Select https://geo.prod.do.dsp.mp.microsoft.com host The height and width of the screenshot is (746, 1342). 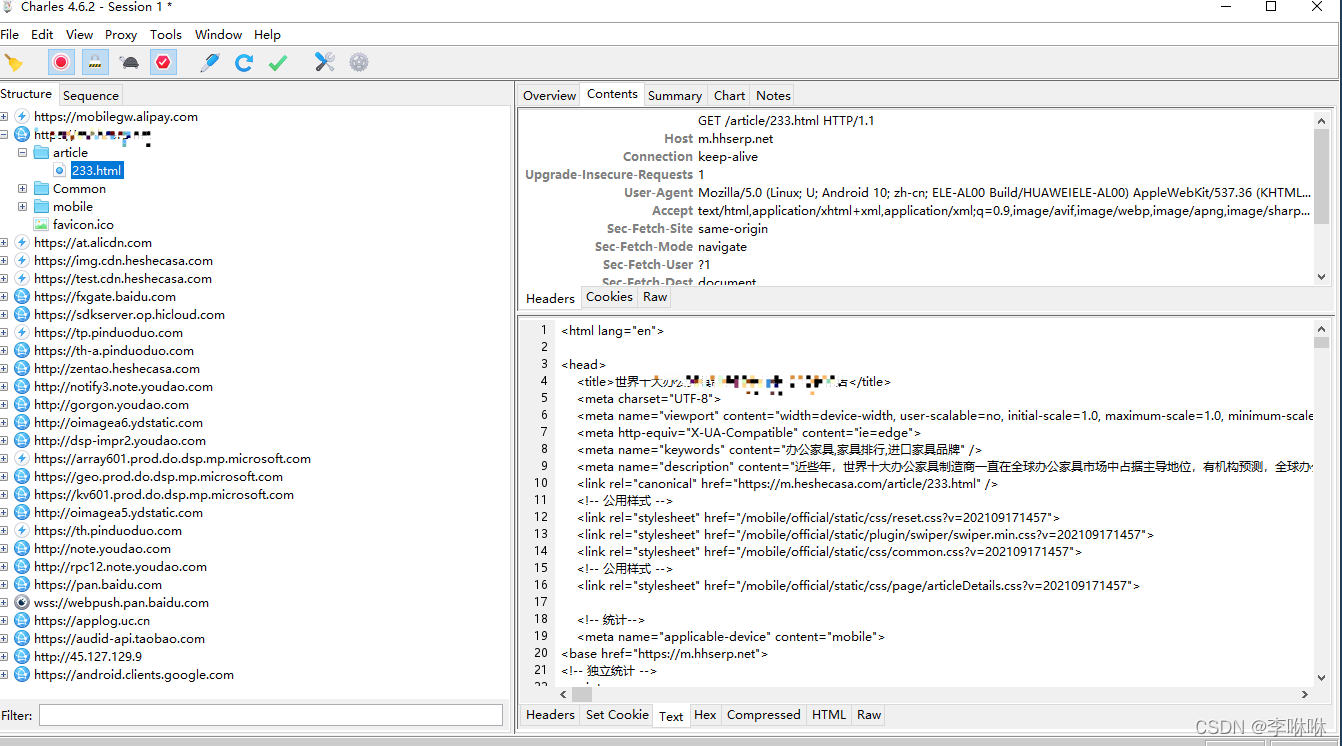coord(158,477)
